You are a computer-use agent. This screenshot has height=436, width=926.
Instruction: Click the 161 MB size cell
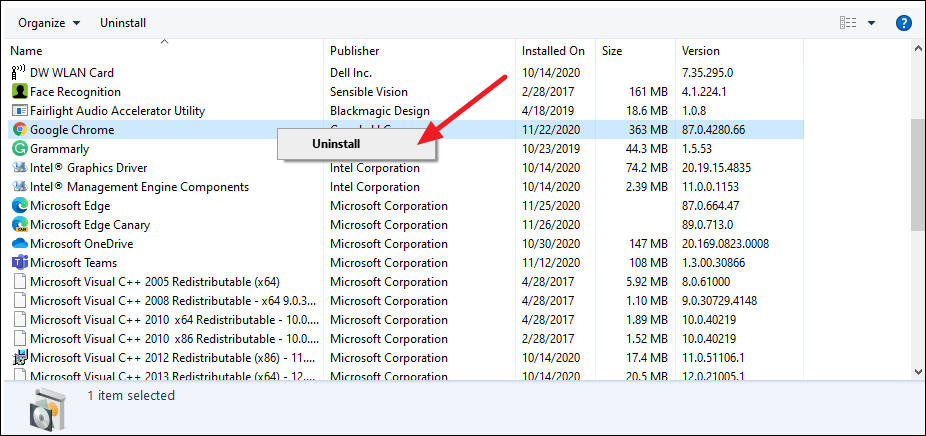point(647,92)
